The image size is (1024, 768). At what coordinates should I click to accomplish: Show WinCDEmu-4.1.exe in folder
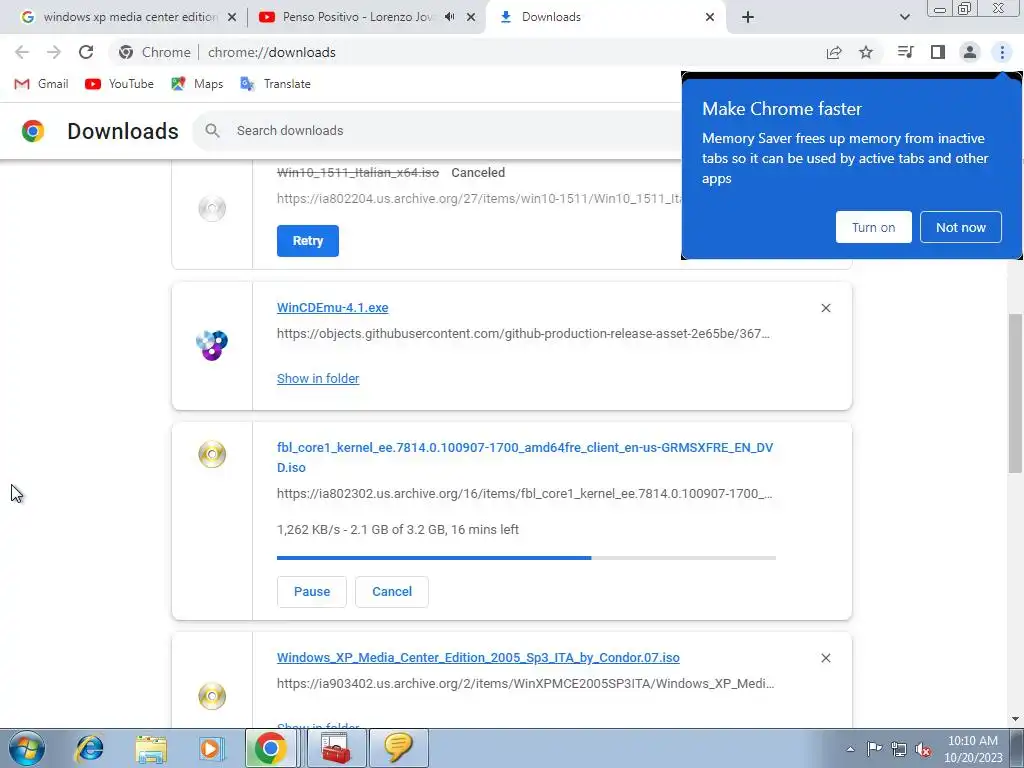[x=318, y=379]
